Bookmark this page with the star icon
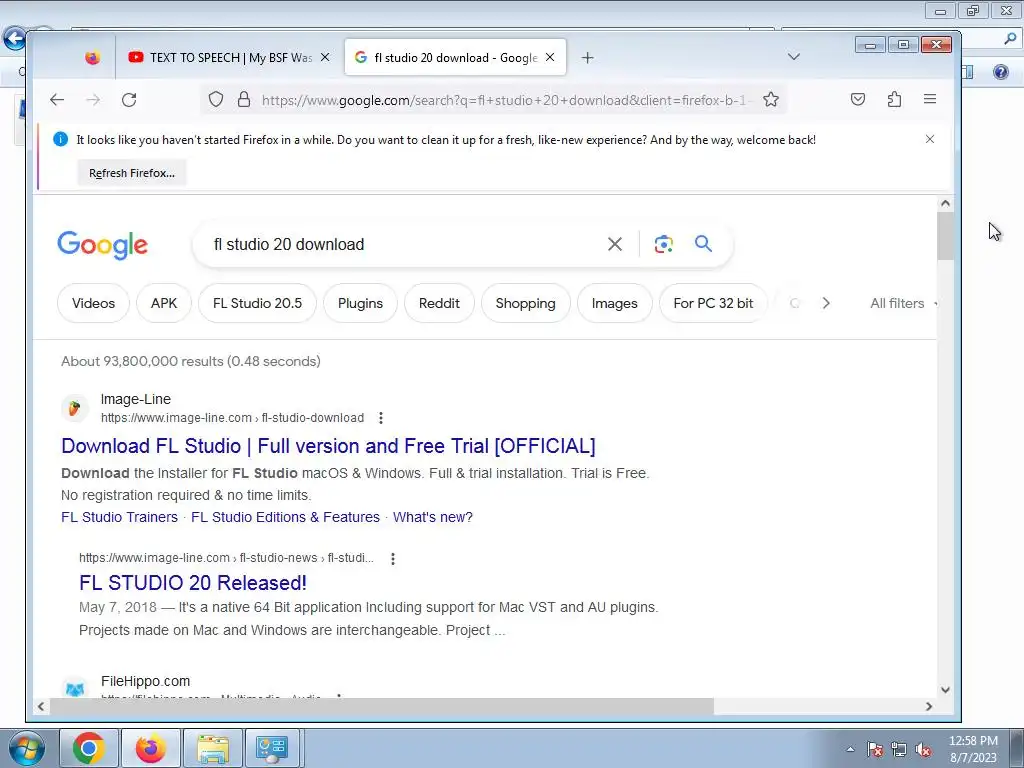The height and width of the screenshot is (768, 1024). [771, 99]
